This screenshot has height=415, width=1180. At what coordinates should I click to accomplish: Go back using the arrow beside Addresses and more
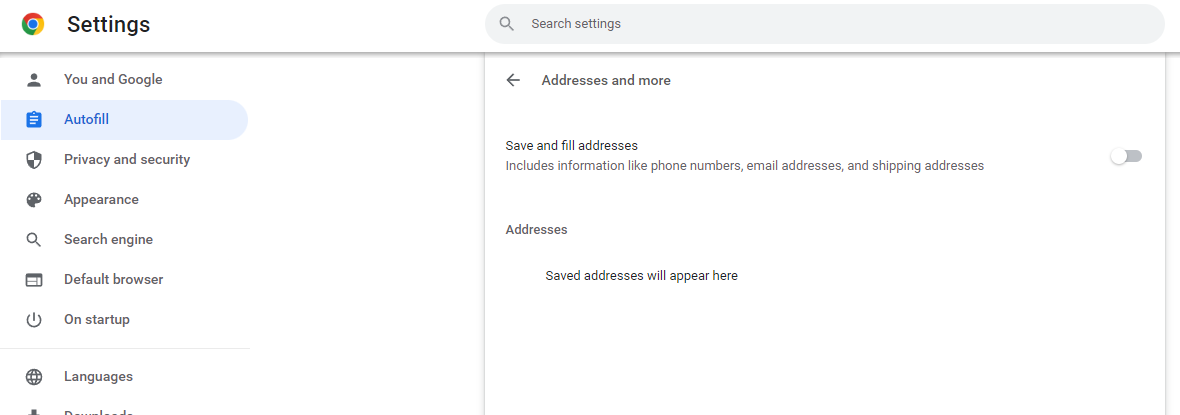(513, 80)
